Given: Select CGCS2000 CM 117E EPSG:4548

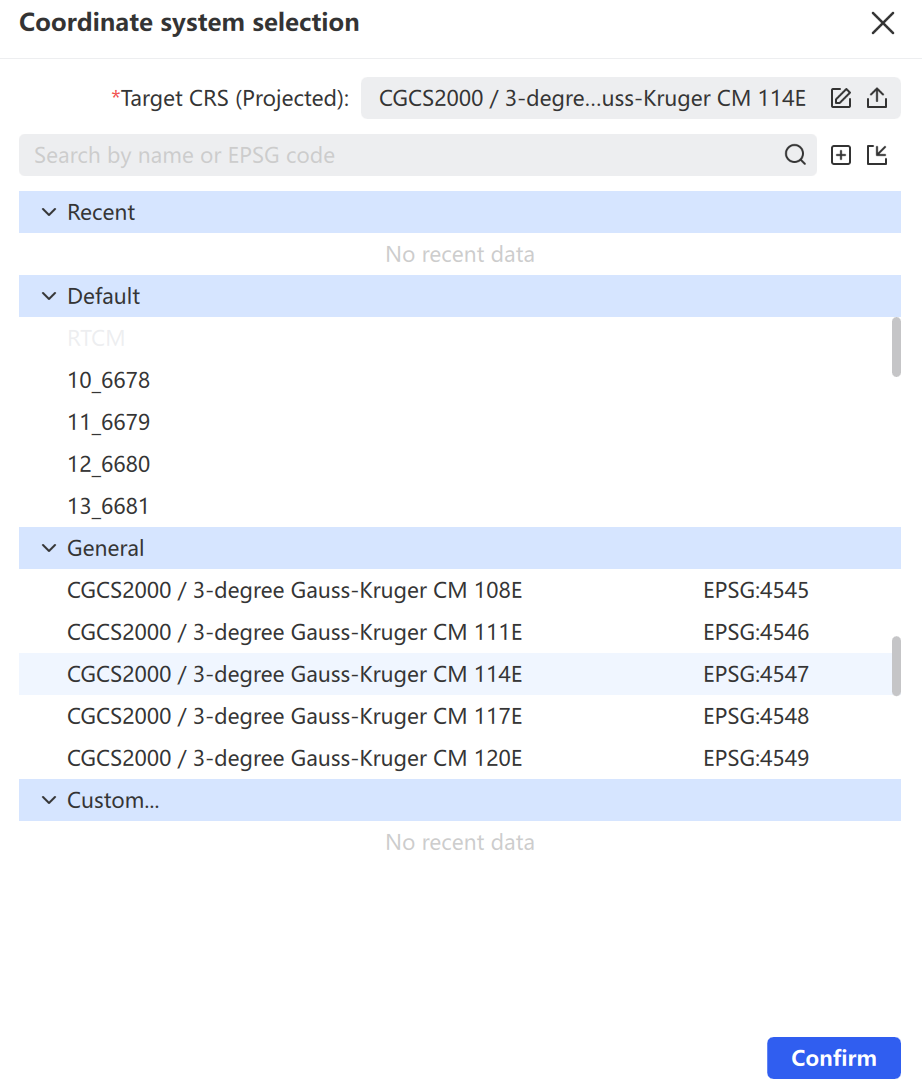Looking at the screenshot, I should point(455,716).
